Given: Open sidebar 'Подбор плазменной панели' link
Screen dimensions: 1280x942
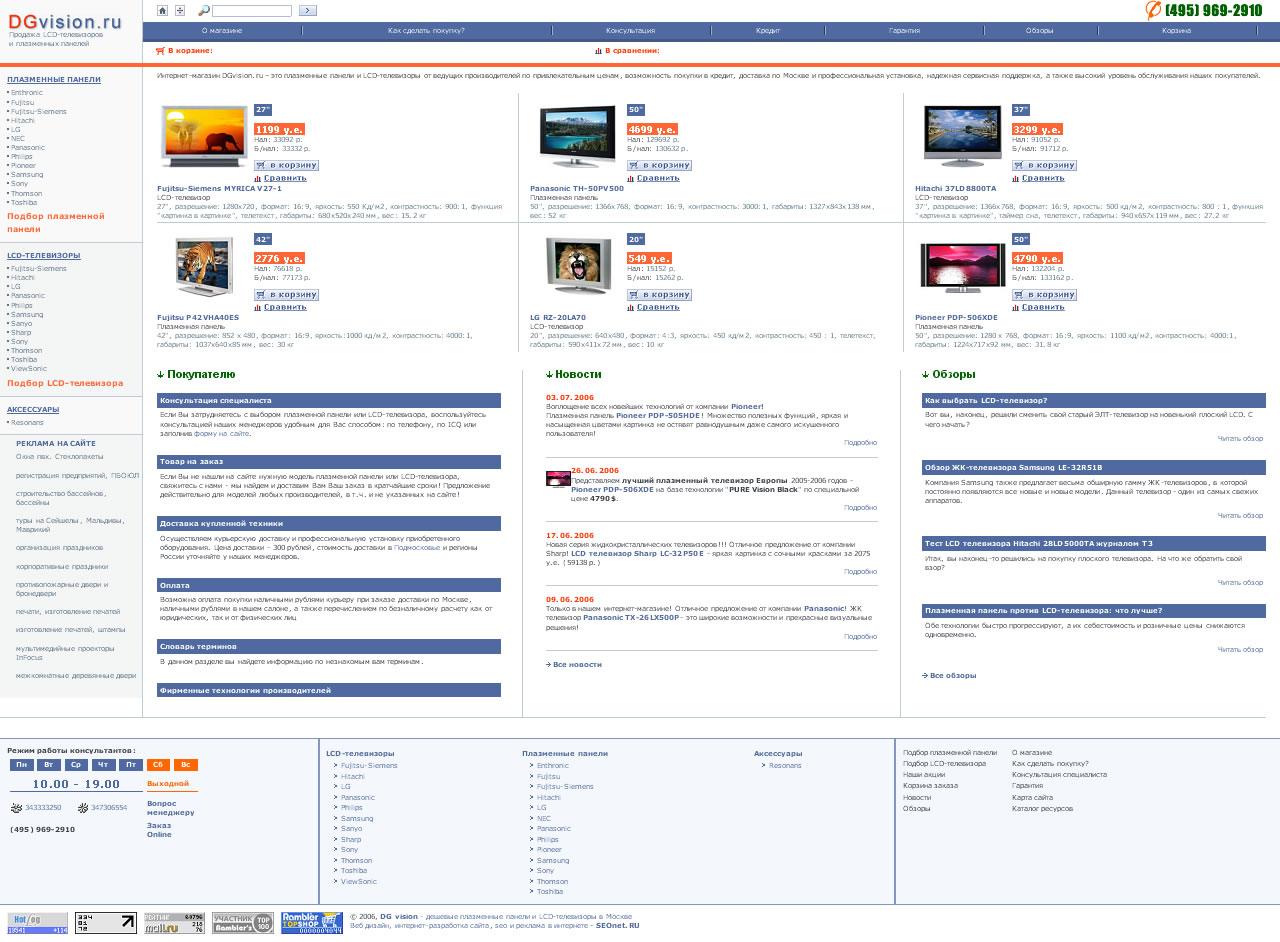Looking at the screenshot, I should coord(56,222).
